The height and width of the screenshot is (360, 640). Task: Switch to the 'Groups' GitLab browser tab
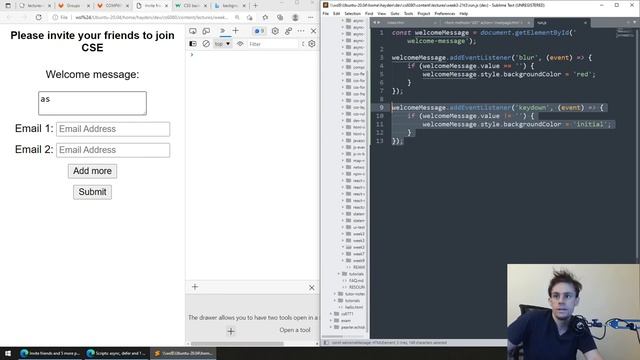[73, 6]
